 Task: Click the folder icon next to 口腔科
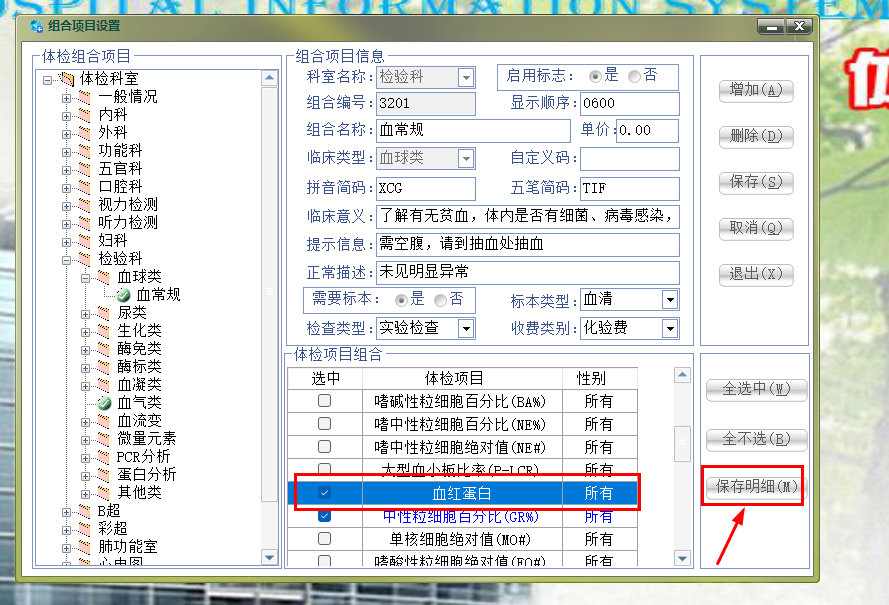[84, 187]
